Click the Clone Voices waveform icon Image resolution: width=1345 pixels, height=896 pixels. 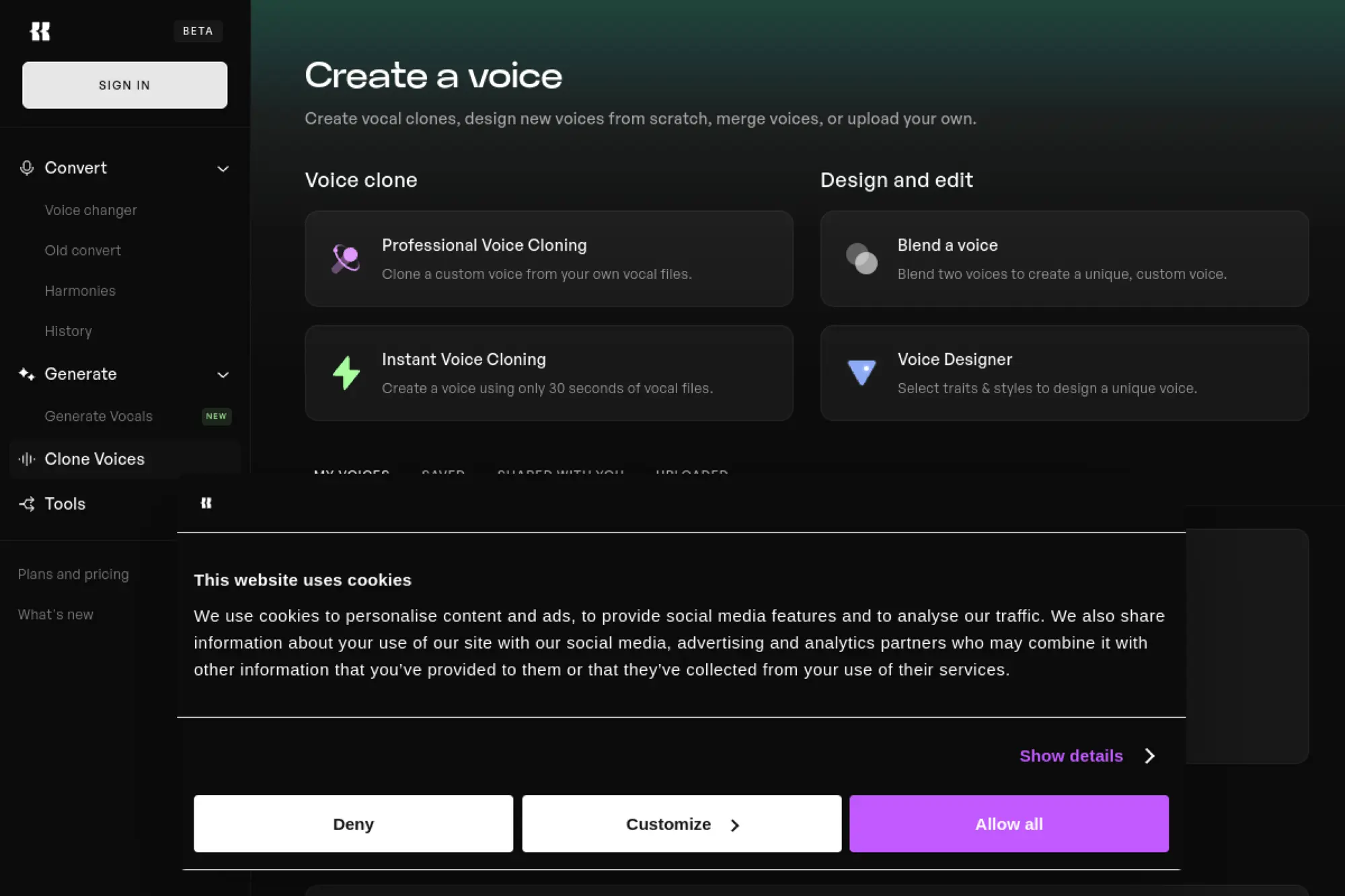(x=27, y=459)
